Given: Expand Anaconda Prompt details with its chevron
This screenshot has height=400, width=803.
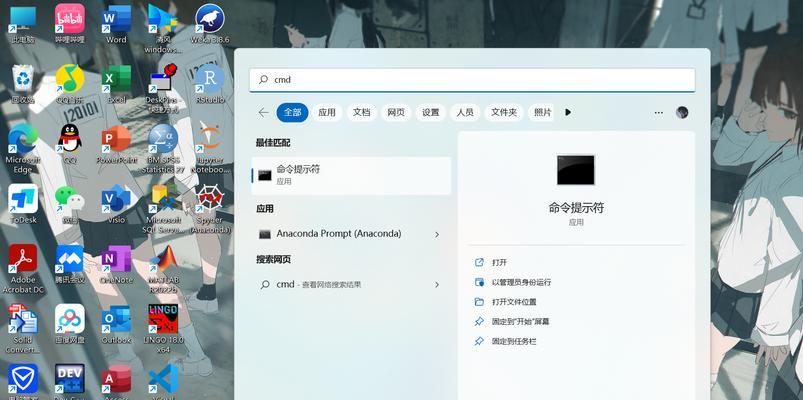Looking at the screenshot, I should tap(437, 235).
